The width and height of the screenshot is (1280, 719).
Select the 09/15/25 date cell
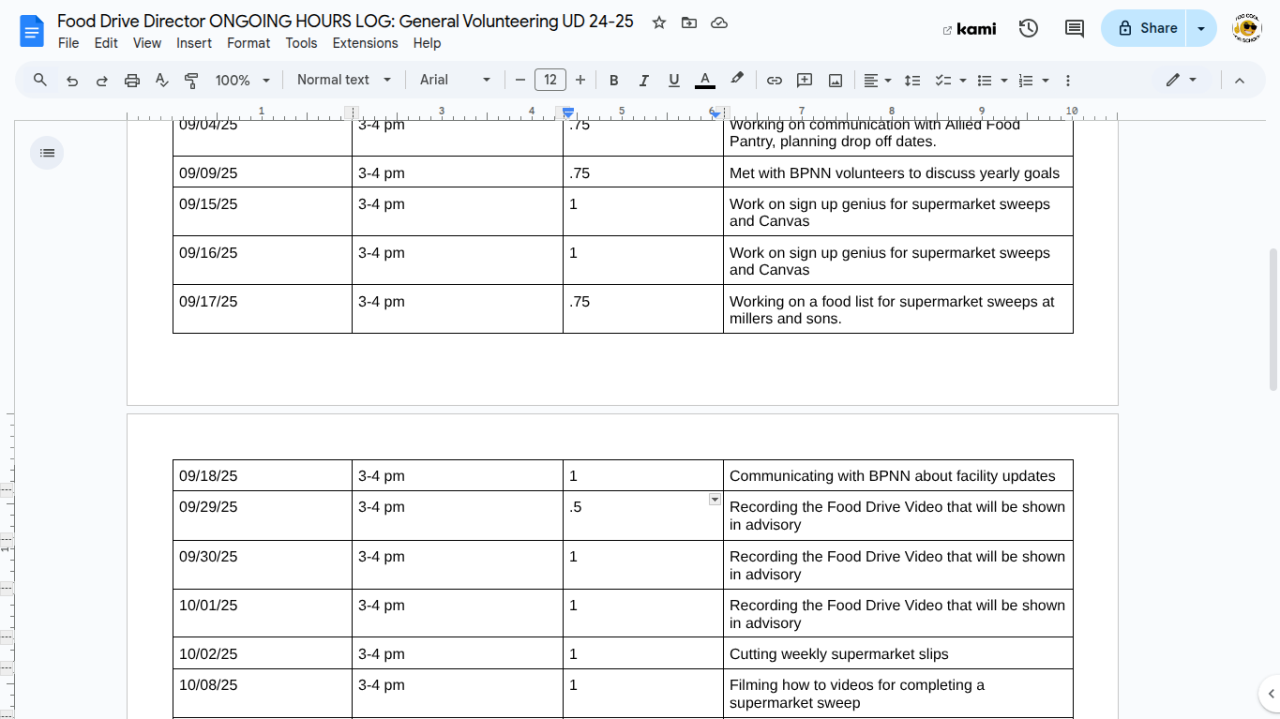(262, 212)
